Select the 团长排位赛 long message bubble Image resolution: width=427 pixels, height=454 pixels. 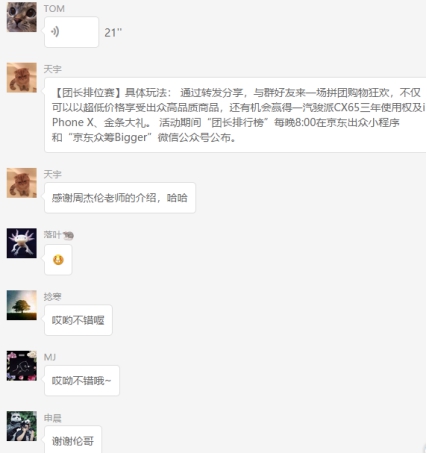pos(235,115)
